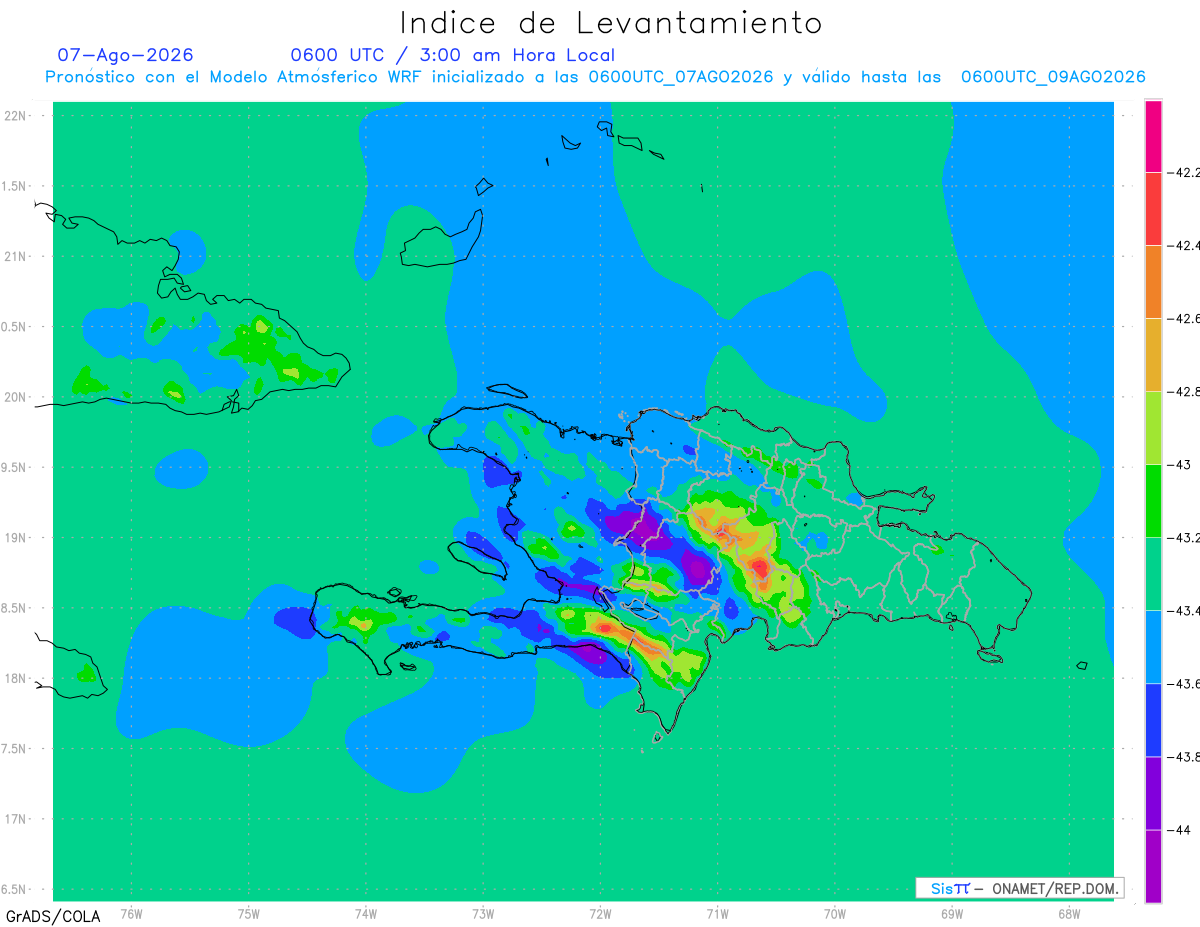Image resolution: width=1200 pixels, height=927 pixels.
Task: Select the '-43.8' legend value
Action: point(1184,756)
